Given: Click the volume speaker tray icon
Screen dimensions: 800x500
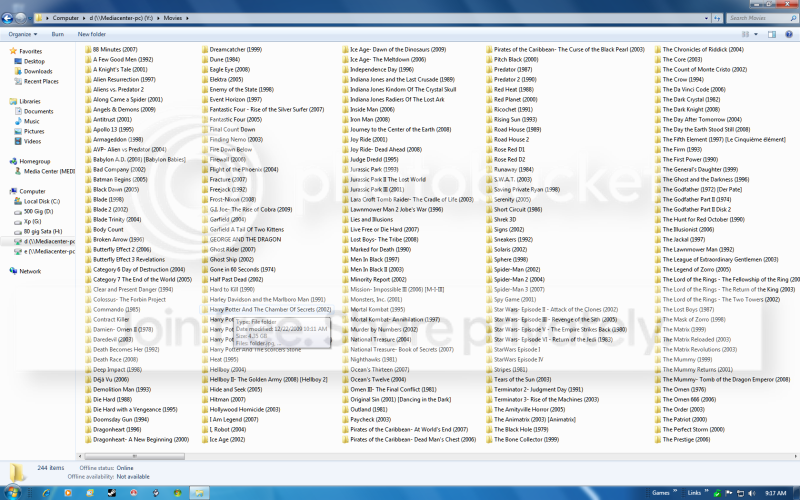Looking at the screenshot, I should tap(752, 493).
